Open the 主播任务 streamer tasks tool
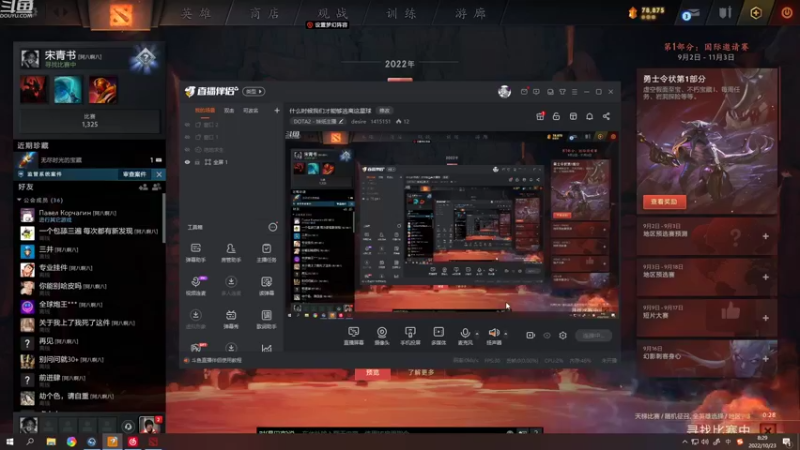This screenshot has height=450, width=800. pyautogui.click(x=266, y=253)
